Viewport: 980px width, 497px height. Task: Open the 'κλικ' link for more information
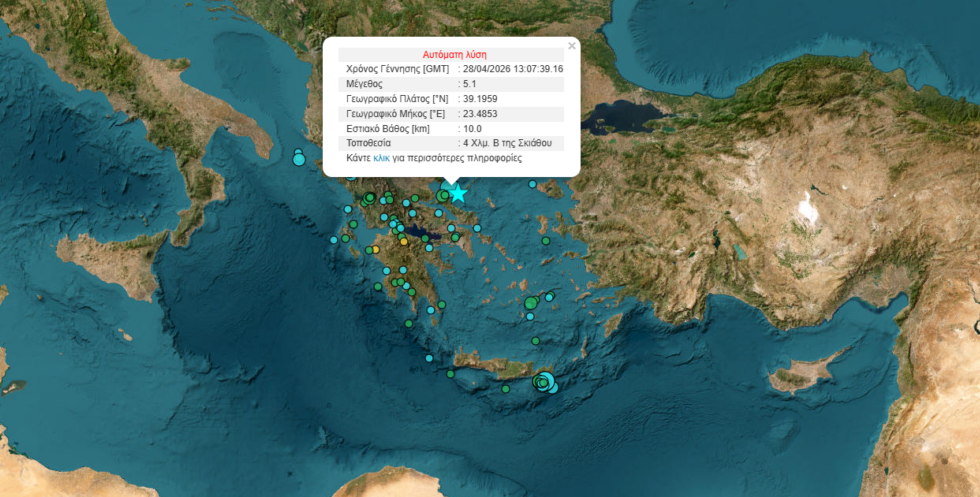(x=381, y=158)
